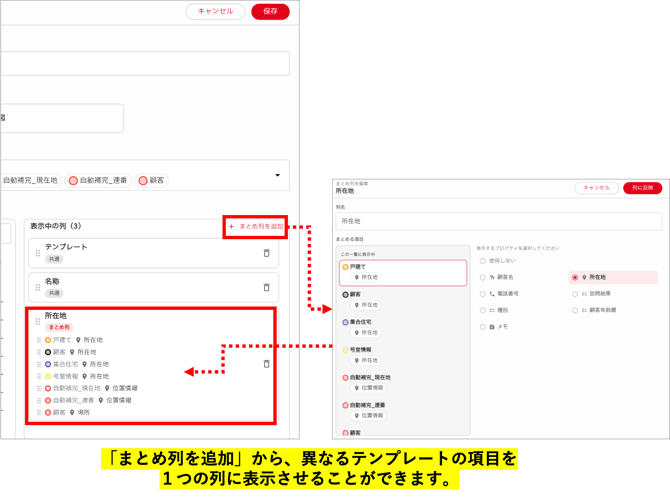Choose the メモ property radio button
Screen dimensions: 670x500
click(x=482, y=327)
